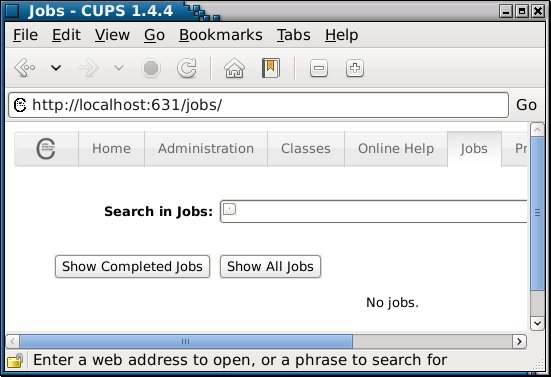Reload the page with the refresh icon
The height and width of the screenshot is (377, 551).
[187, 68]
